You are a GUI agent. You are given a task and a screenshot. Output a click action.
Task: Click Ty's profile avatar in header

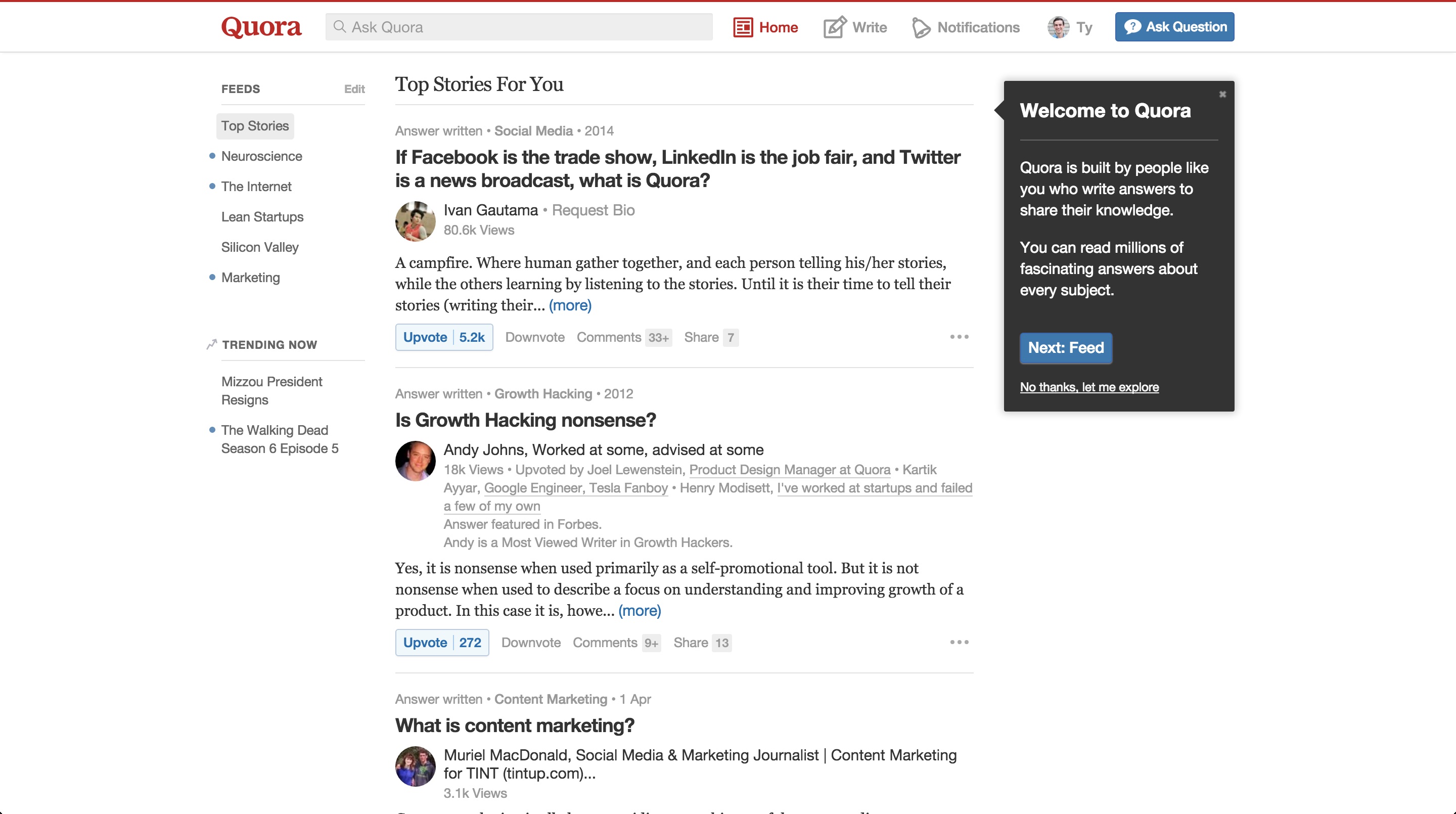tap(1058, 27)
